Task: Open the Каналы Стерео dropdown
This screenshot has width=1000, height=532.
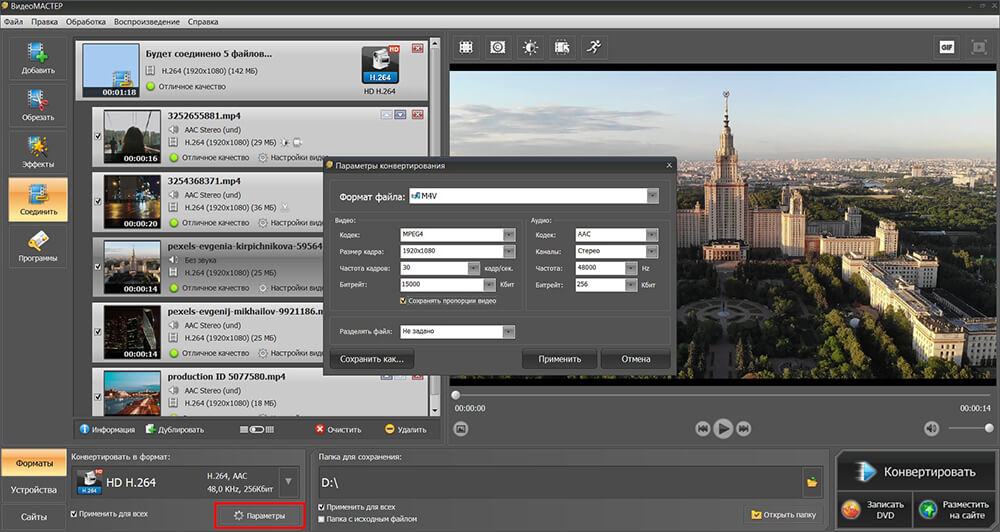Action: (651, 251)
